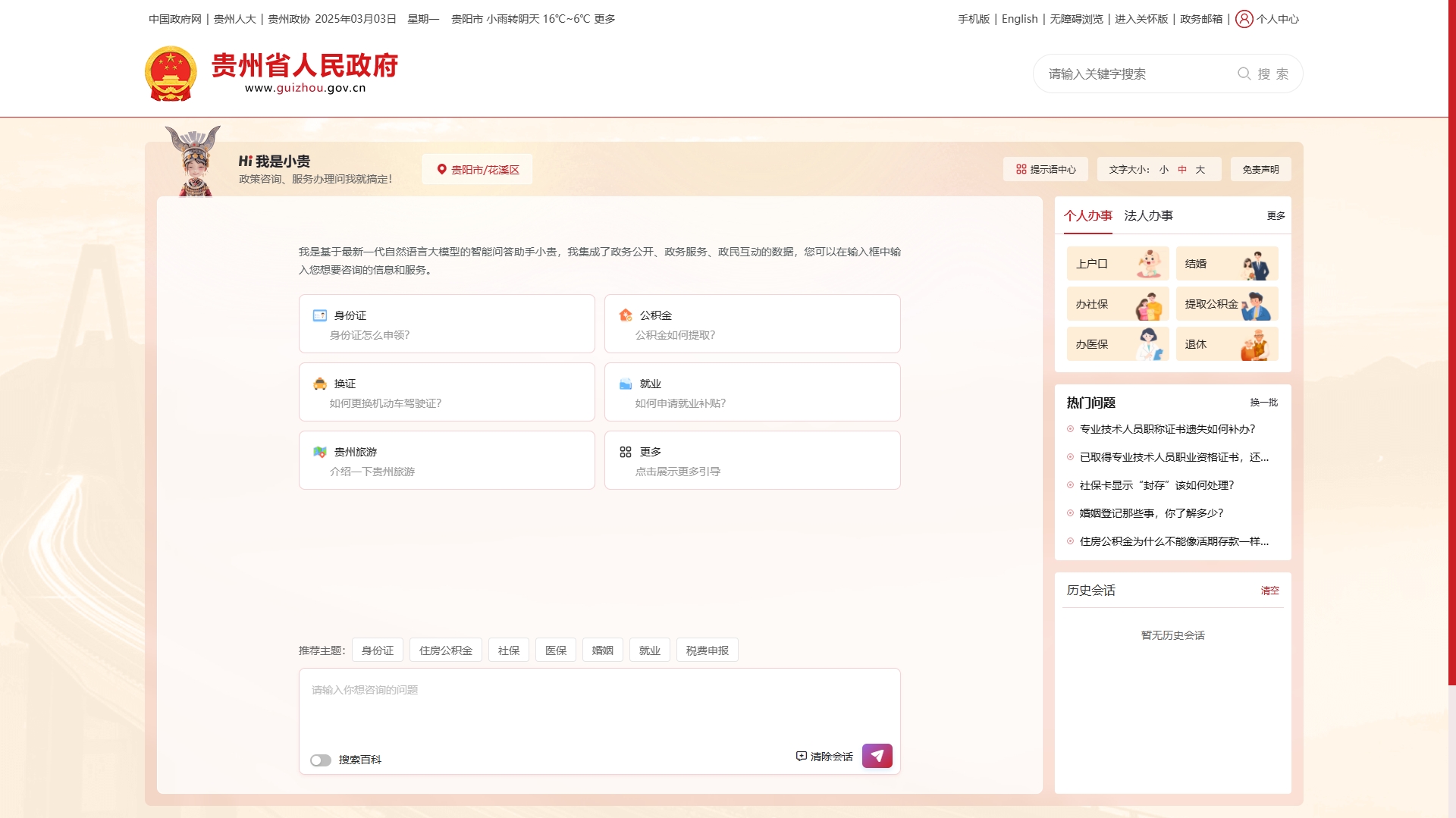1456x818 pixels.
Task: Set text size to 小
Action: point(1163,170)
